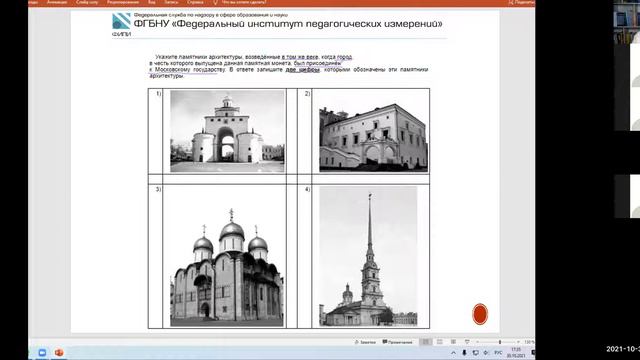Open the Примечания comments pane
Image resolution: width=640 pixels, height=360 pixels.
(x=397, y=342)
